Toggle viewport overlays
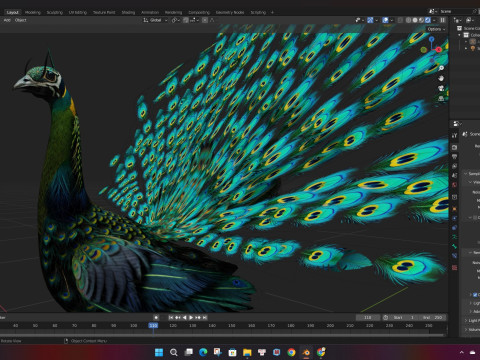 [385, 20]
